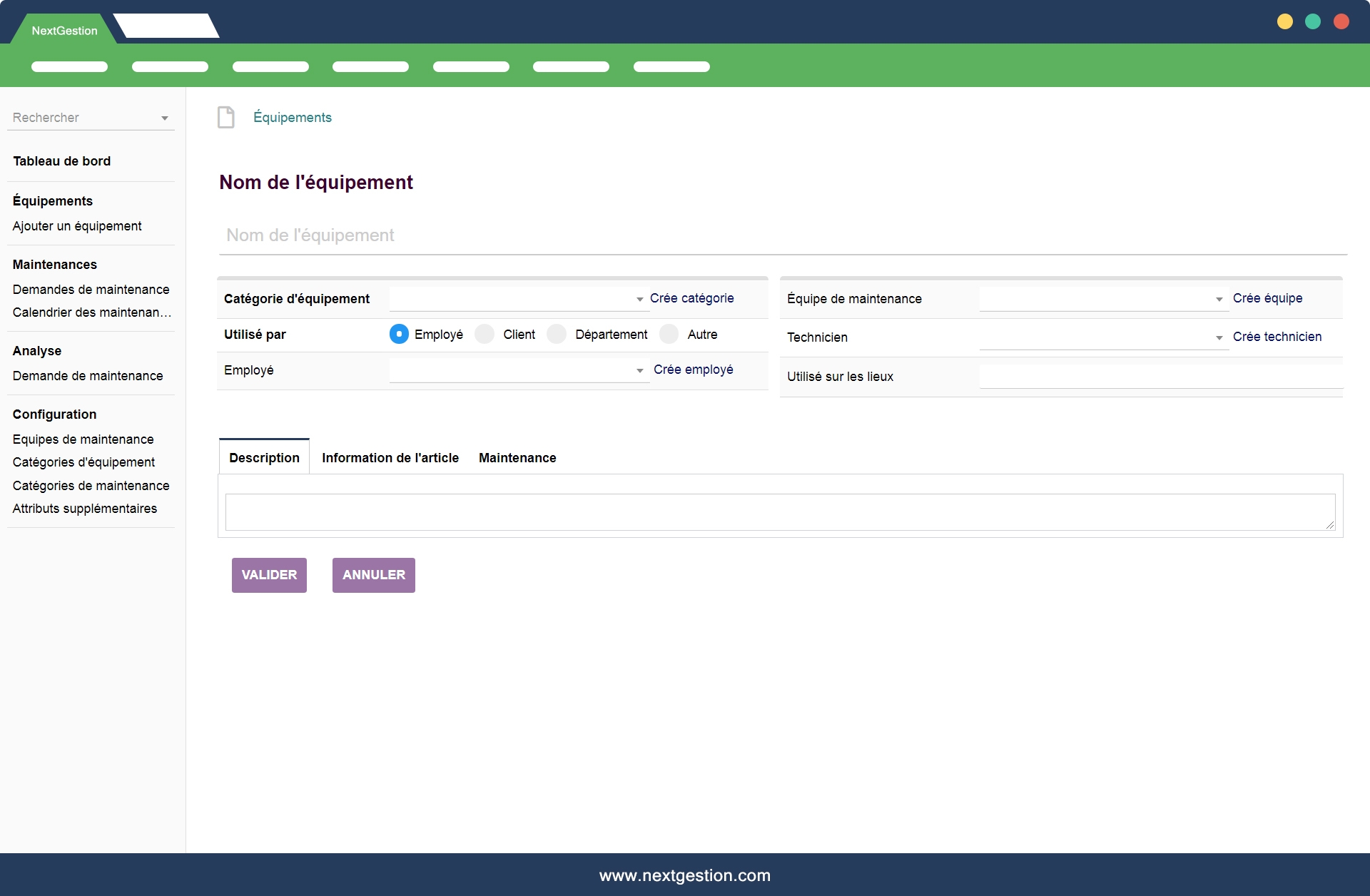Click the Crée catégorie link
1370x896 pixels.
(691, 298)
